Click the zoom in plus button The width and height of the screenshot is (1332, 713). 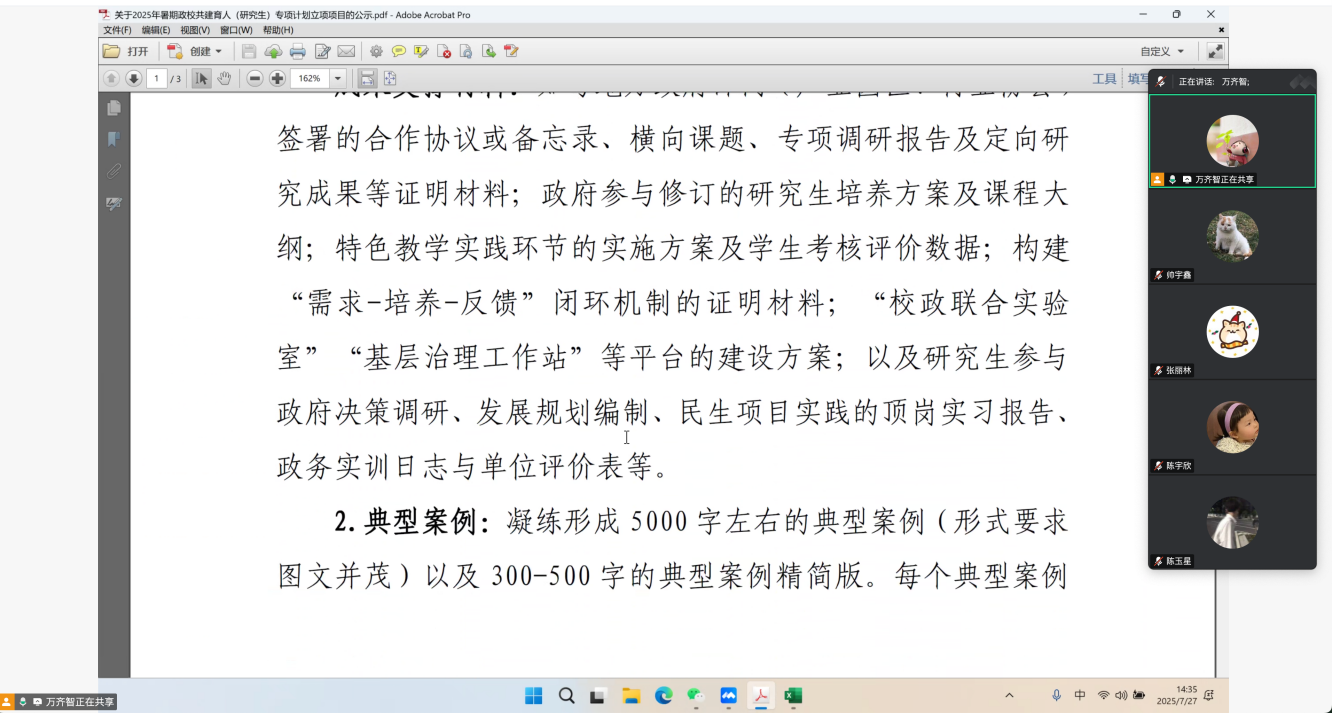tap(277, 78)
